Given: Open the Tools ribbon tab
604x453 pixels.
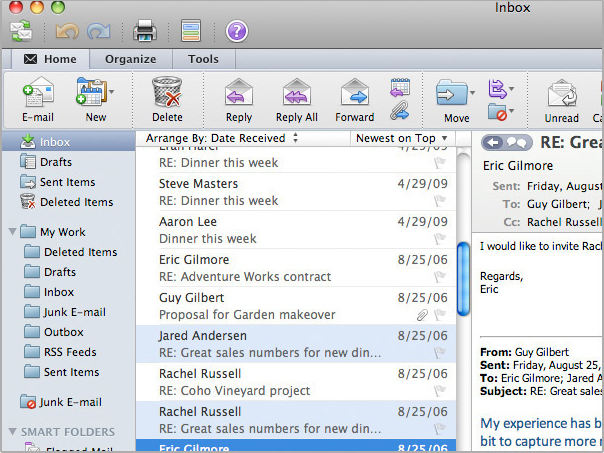Looking at the screenshot, I should [203, 59].
